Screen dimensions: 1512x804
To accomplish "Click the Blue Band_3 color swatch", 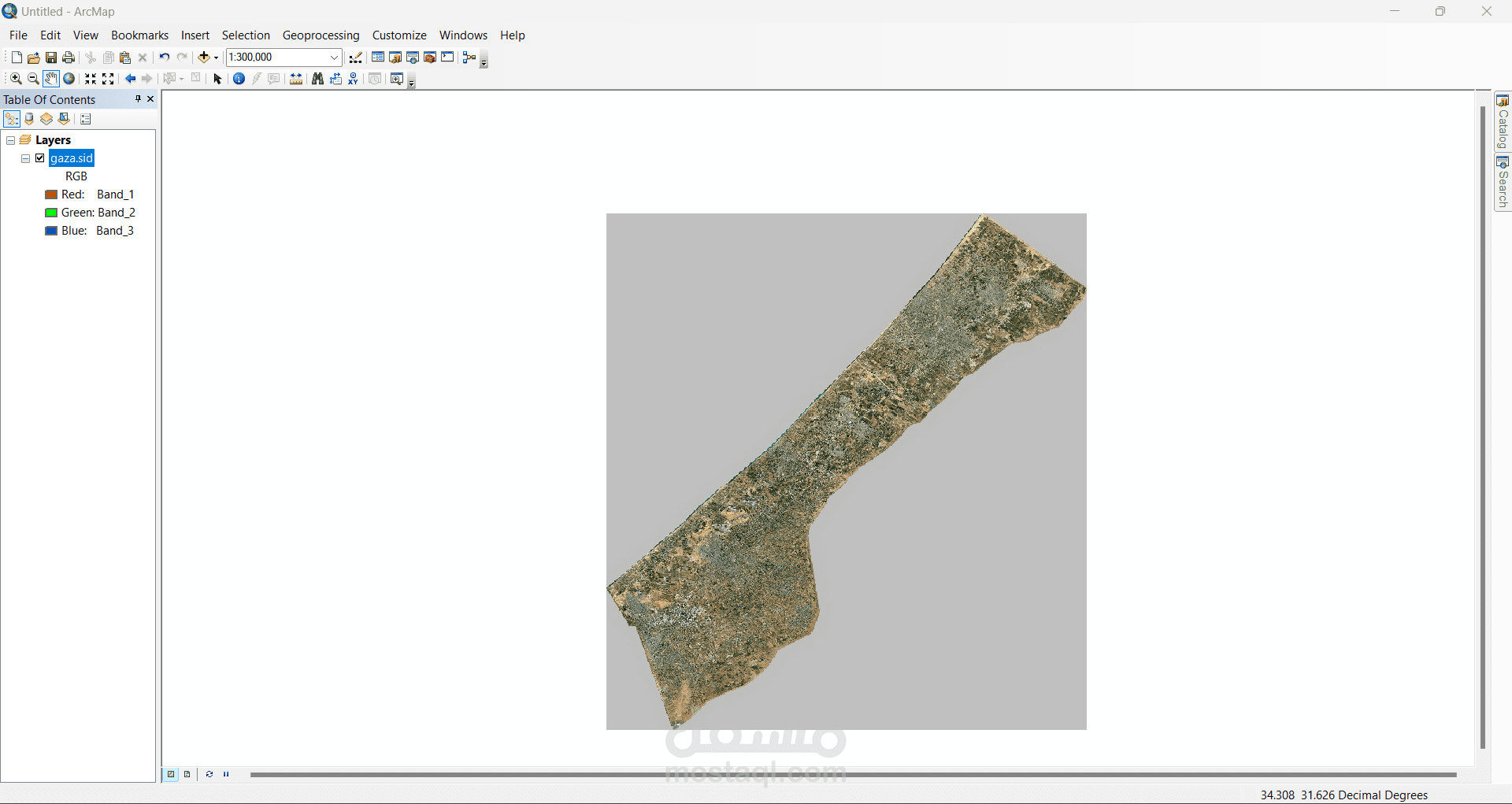I will coord(51,231).
